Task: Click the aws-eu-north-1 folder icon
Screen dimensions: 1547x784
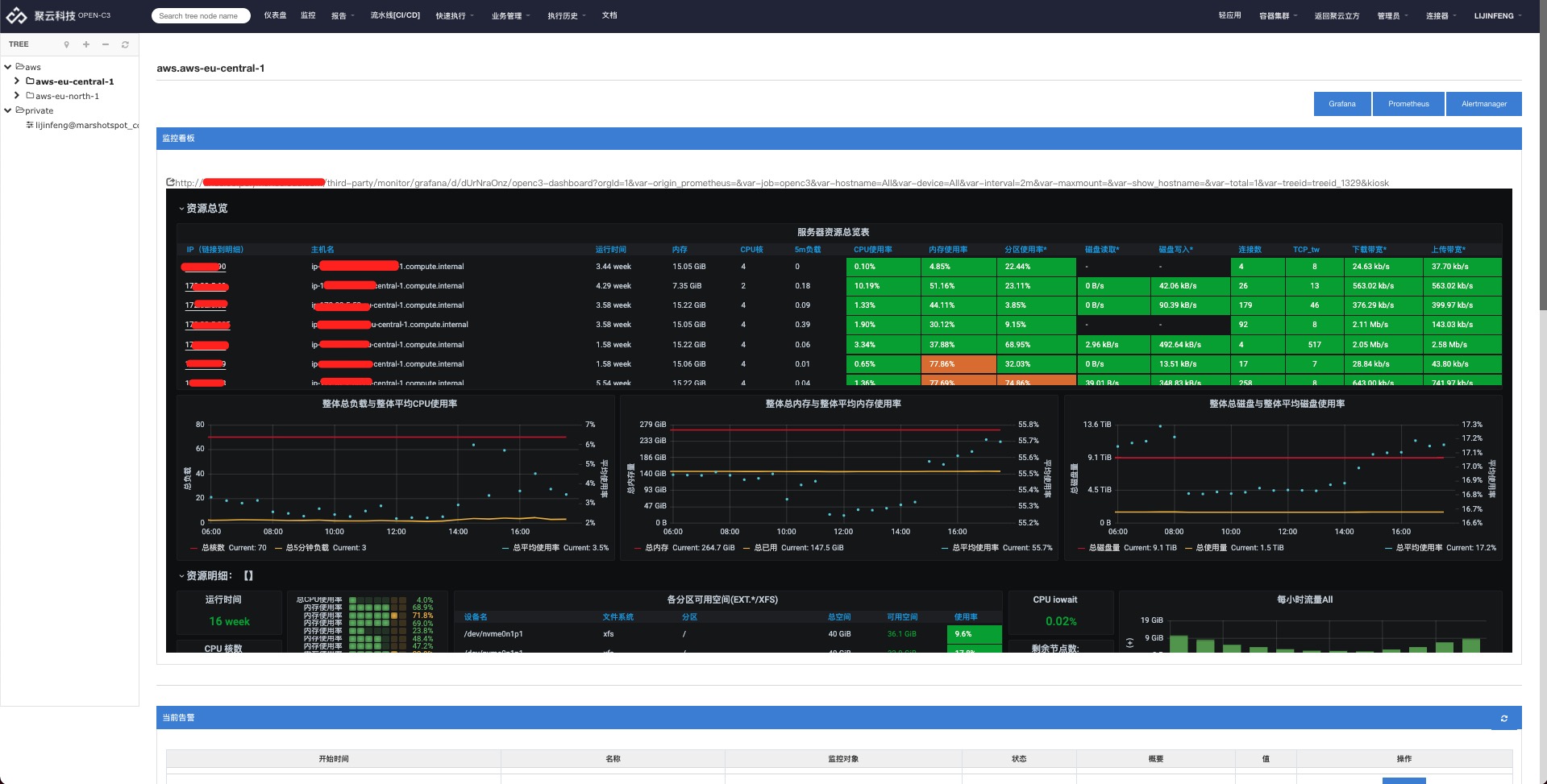Action: coord(30,95)
